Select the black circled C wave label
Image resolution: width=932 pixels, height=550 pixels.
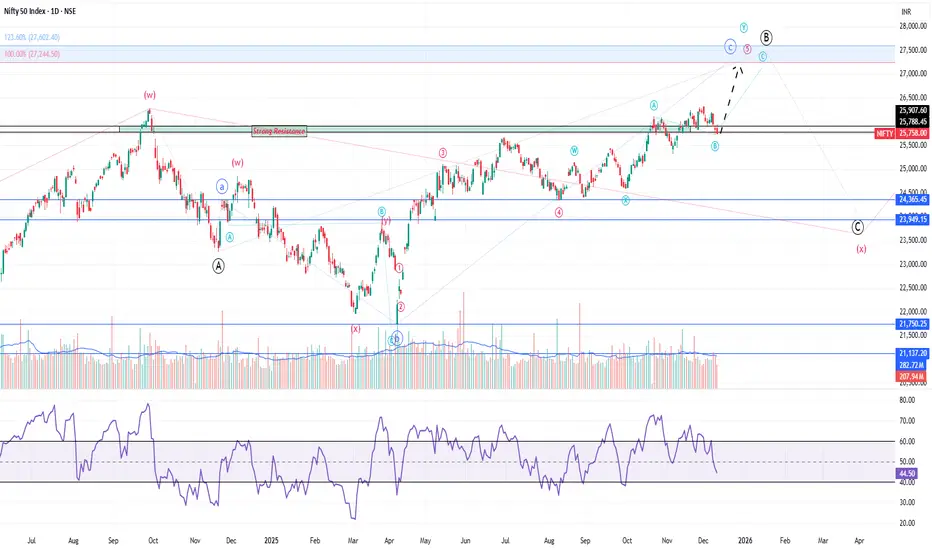(857, 227)
